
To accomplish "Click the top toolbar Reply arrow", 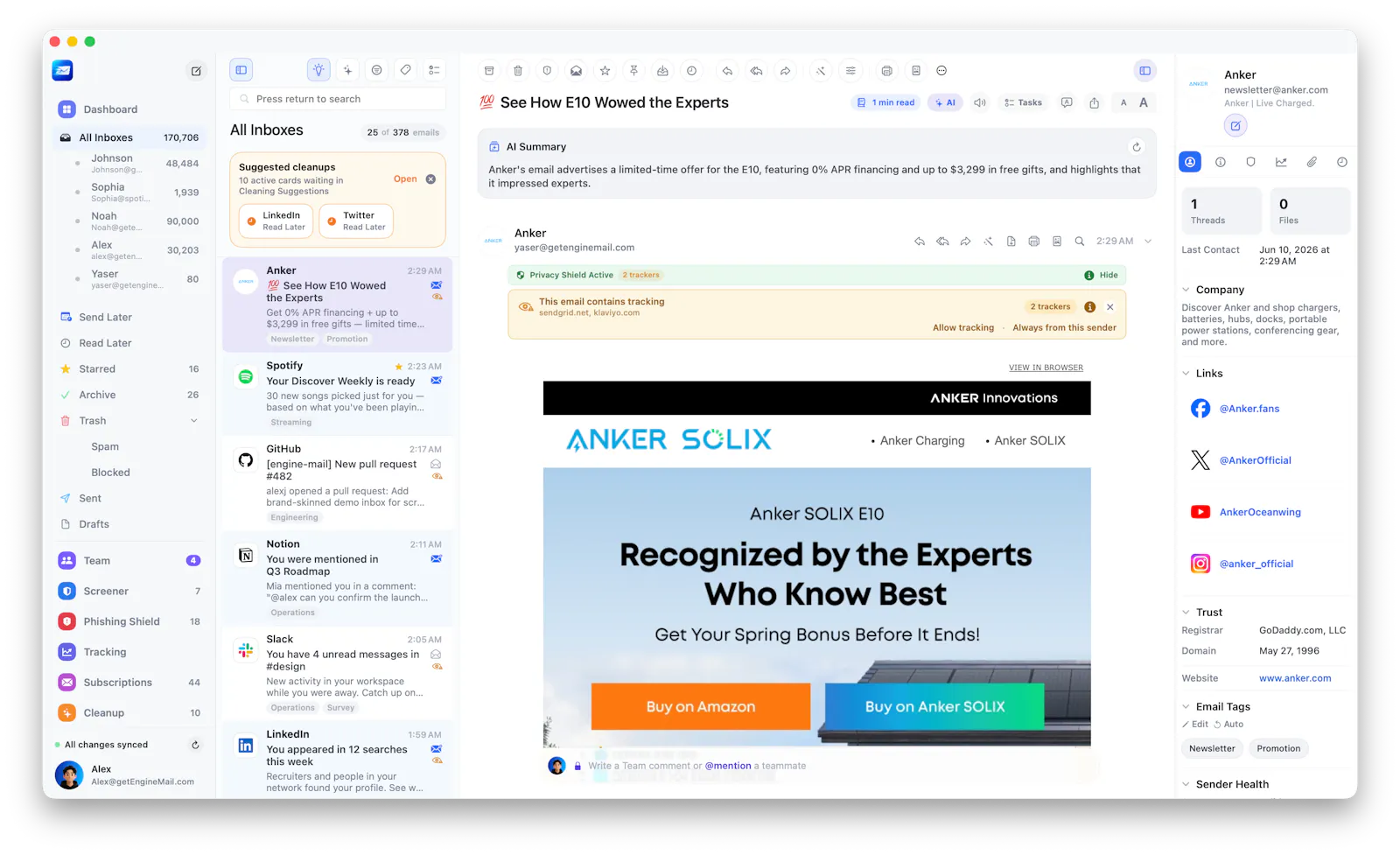I will pyautogui.click(x=727, y=71).
